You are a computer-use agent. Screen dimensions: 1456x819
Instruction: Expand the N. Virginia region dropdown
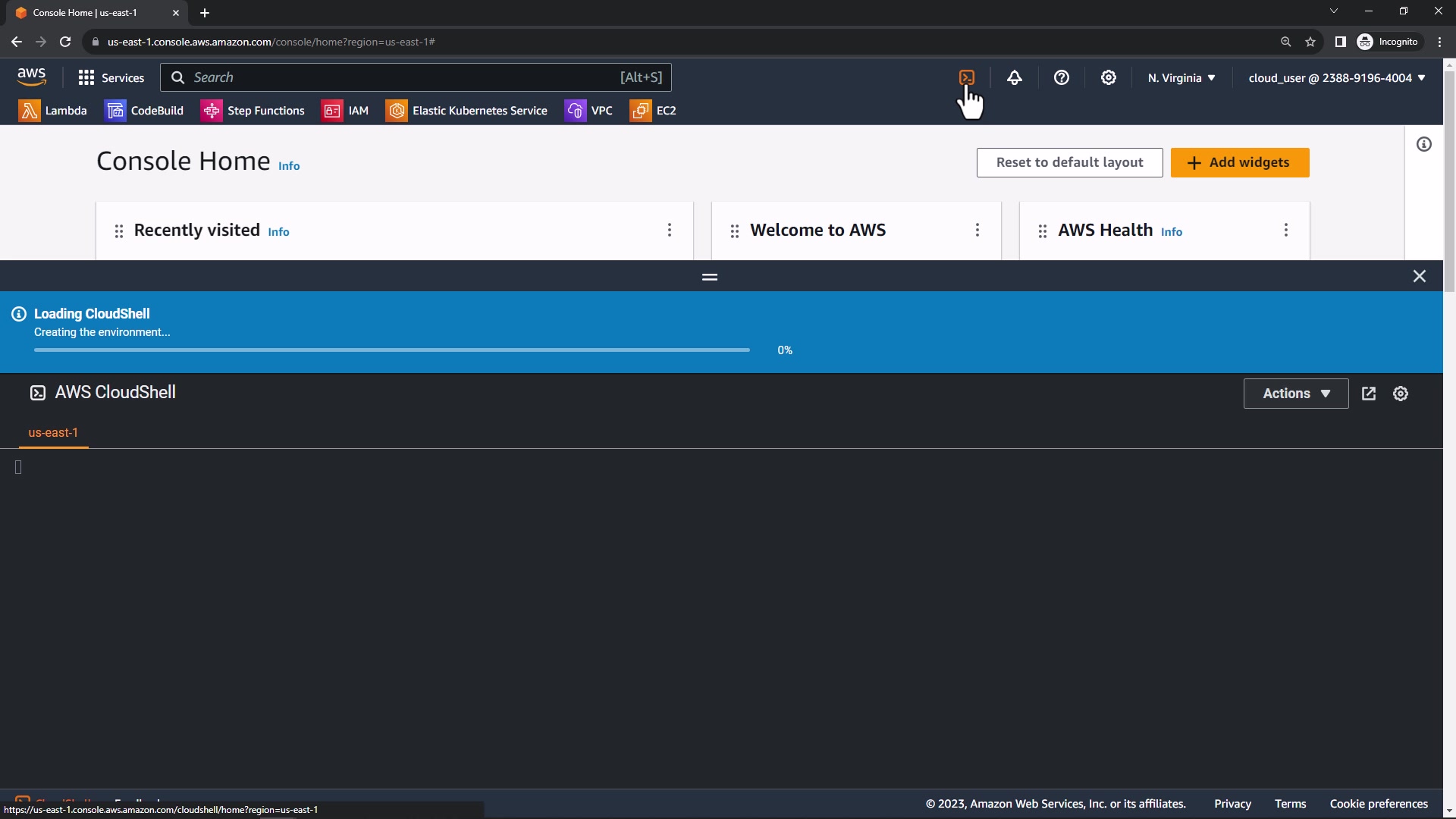tap(1181, 77)
